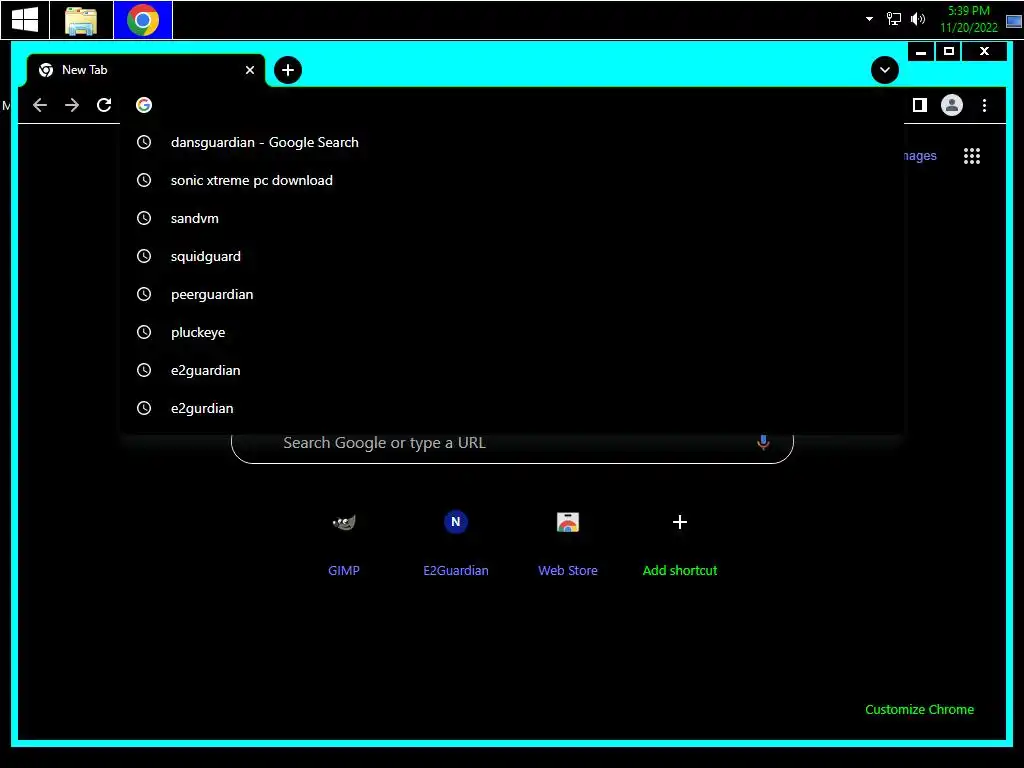Select the New Tab tab
This screenshot has width=1024, height=768.
pyautogui.click(x=146, y=70)
